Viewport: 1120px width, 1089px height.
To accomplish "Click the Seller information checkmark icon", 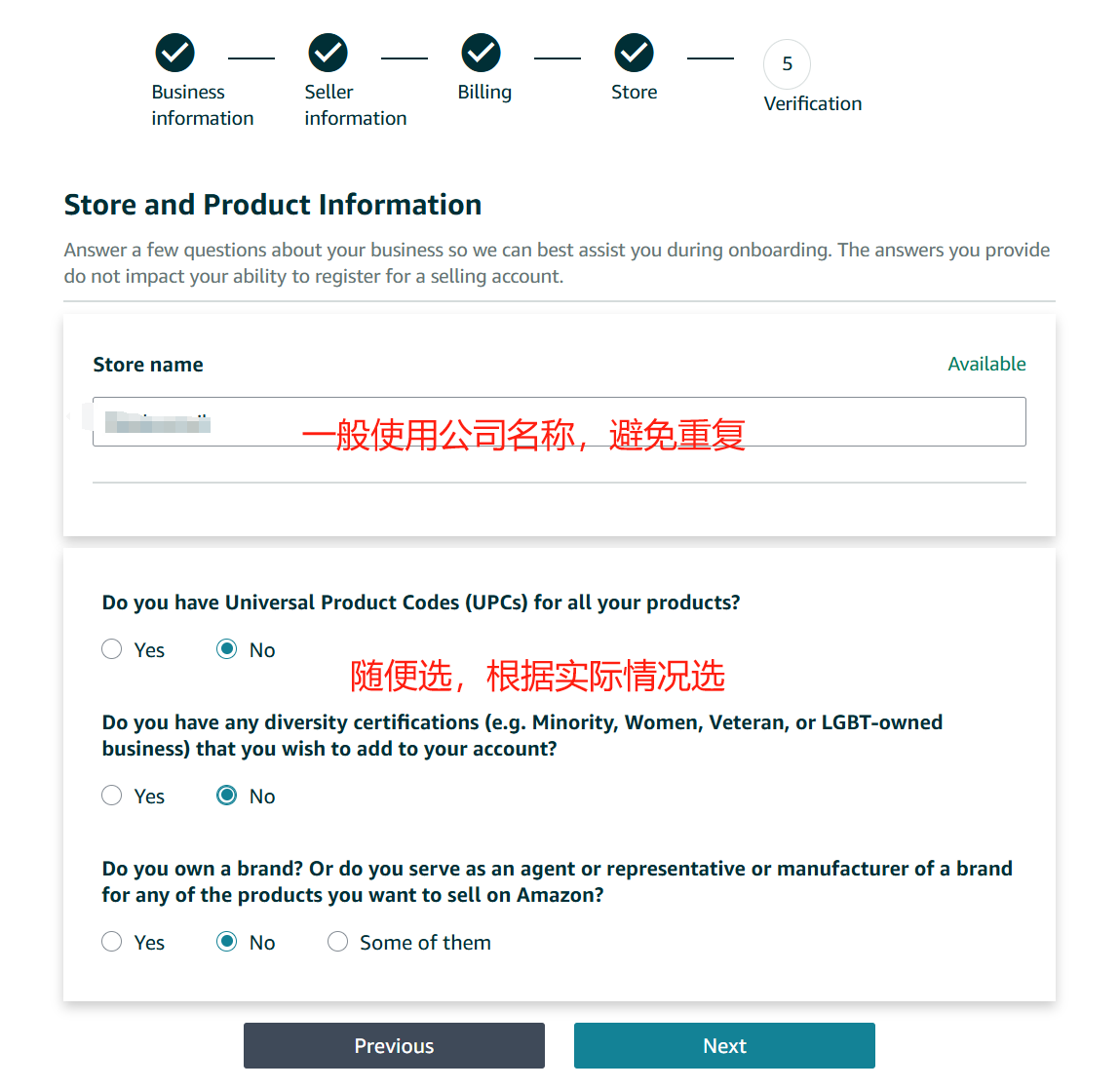I will 328,53.
